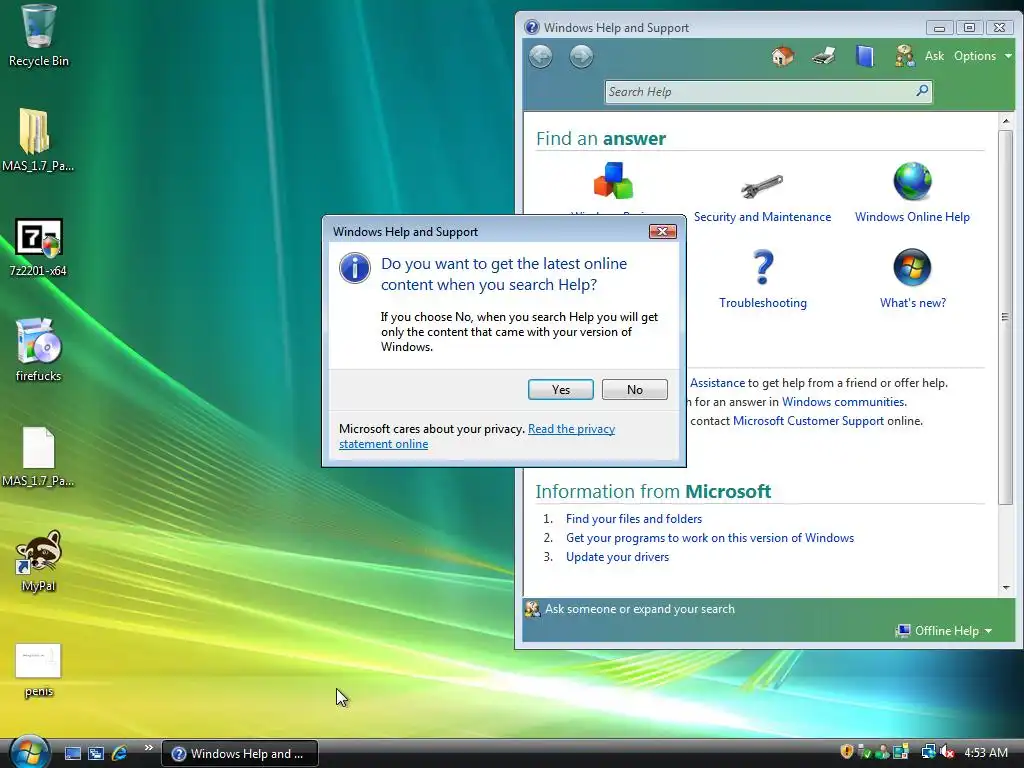Browse Help using the book icon
The image size is (1024, 768).
pyautogui.click(x=865, y=56)
